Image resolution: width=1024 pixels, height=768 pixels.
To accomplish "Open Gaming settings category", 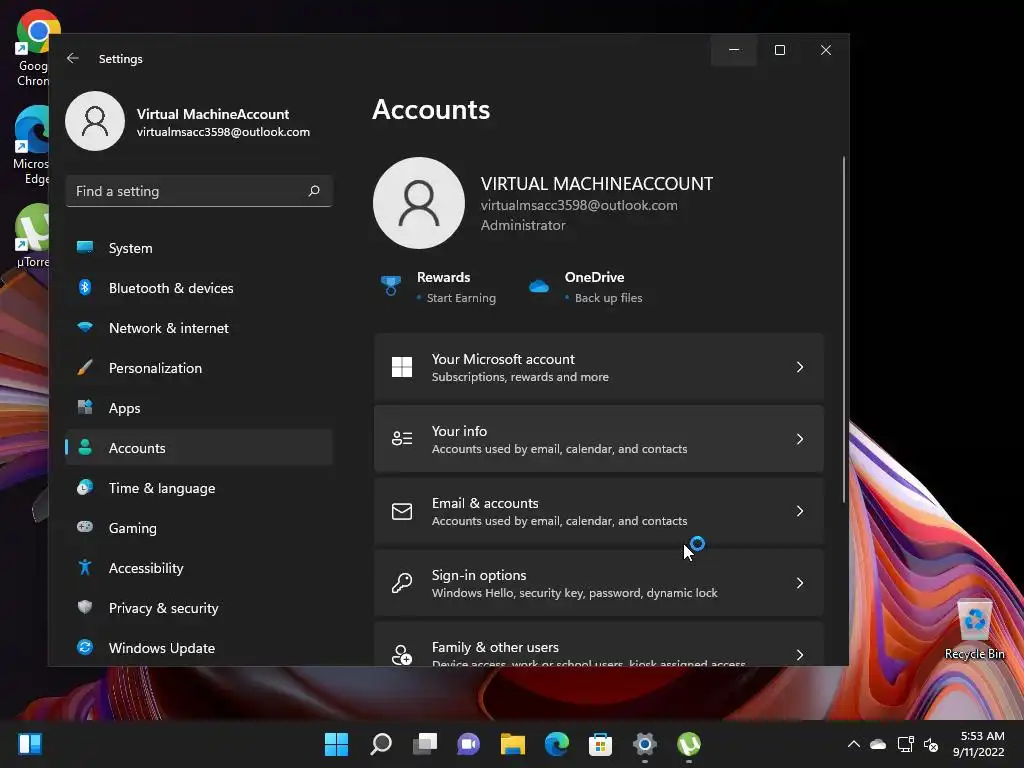I will 199,528.
